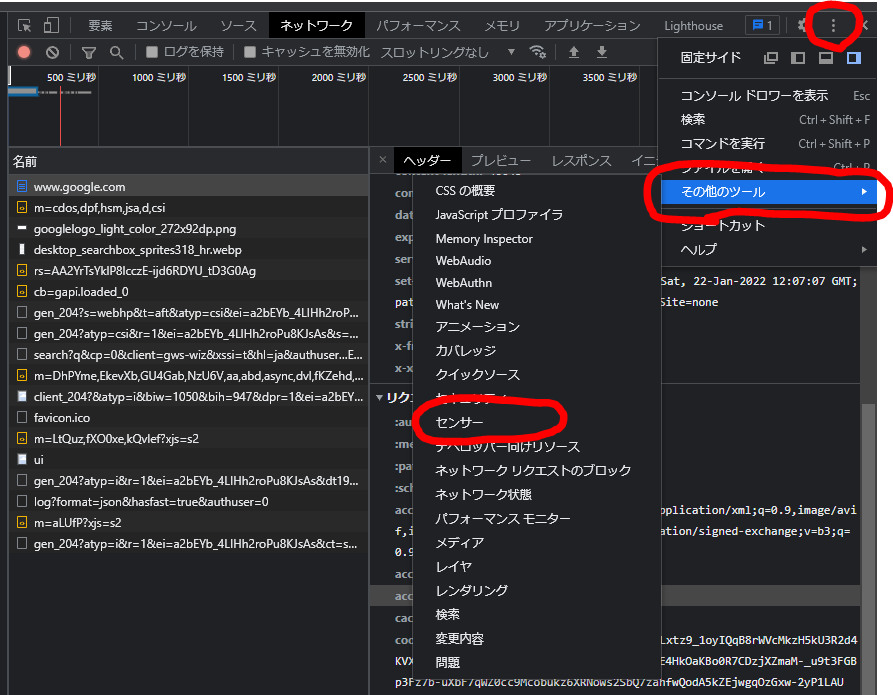The width and height of the screenshot is (893, 695).
Task: Switch to the ソース tab
Action: (239, 26)
